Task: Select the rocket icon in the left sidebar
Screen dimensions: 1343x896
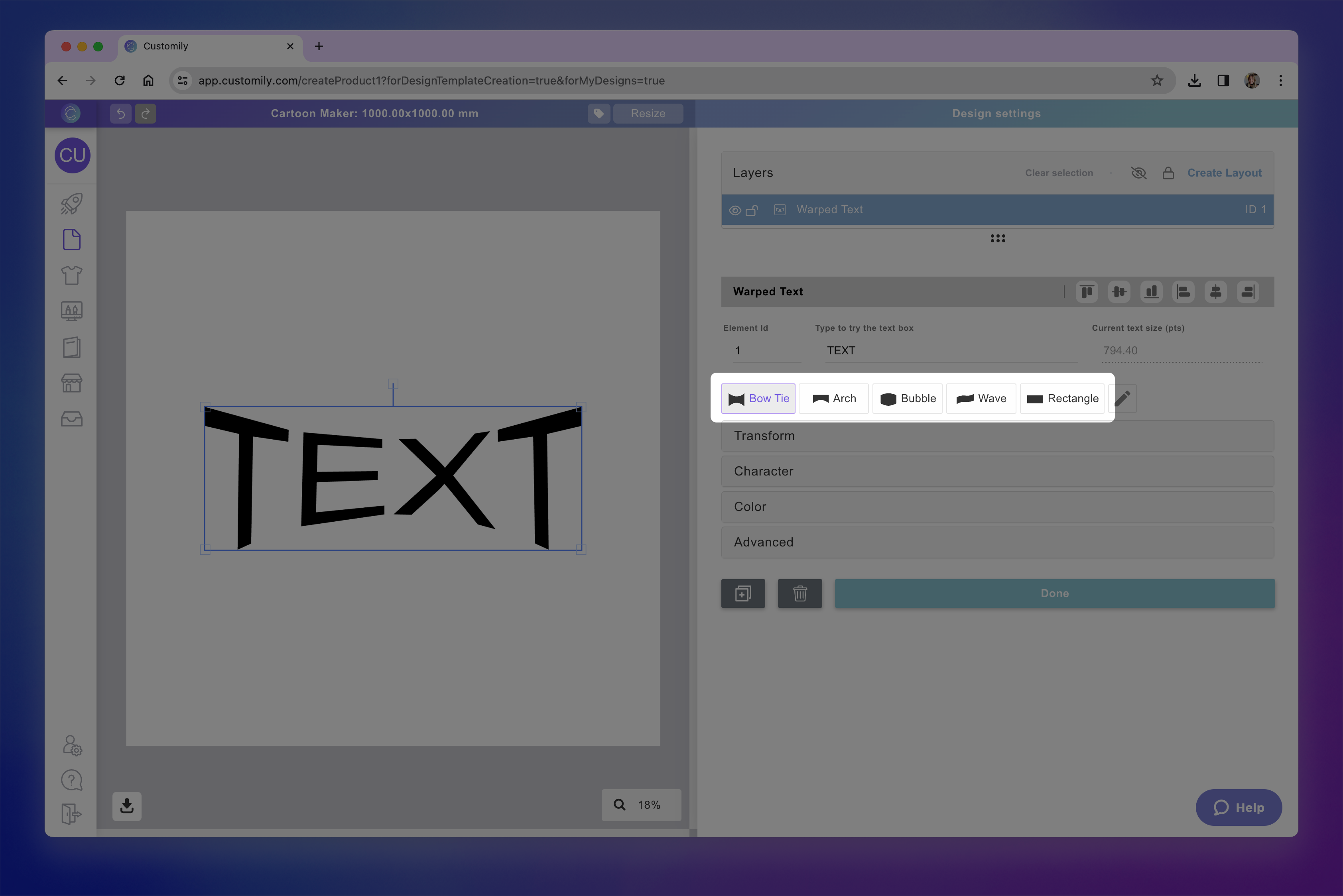Action: [71, 203]
